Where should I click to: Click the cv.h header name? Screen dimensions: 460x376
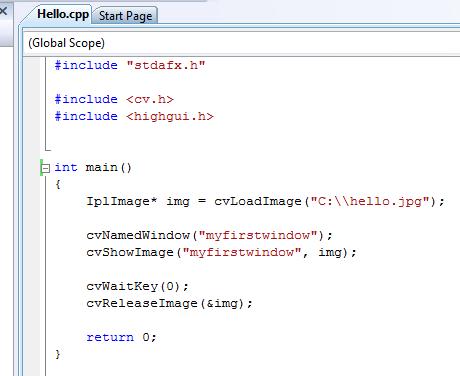(150, 99)
